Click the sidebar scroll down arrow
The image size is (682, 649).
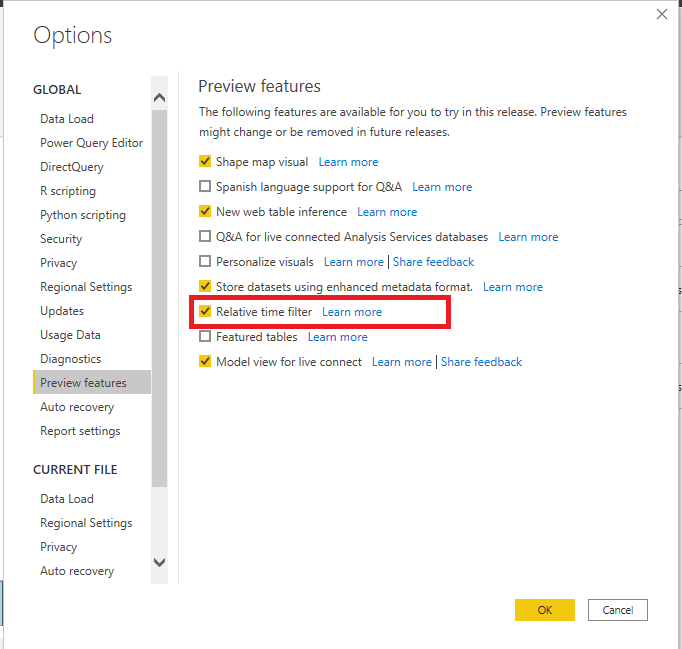[160, 562]
